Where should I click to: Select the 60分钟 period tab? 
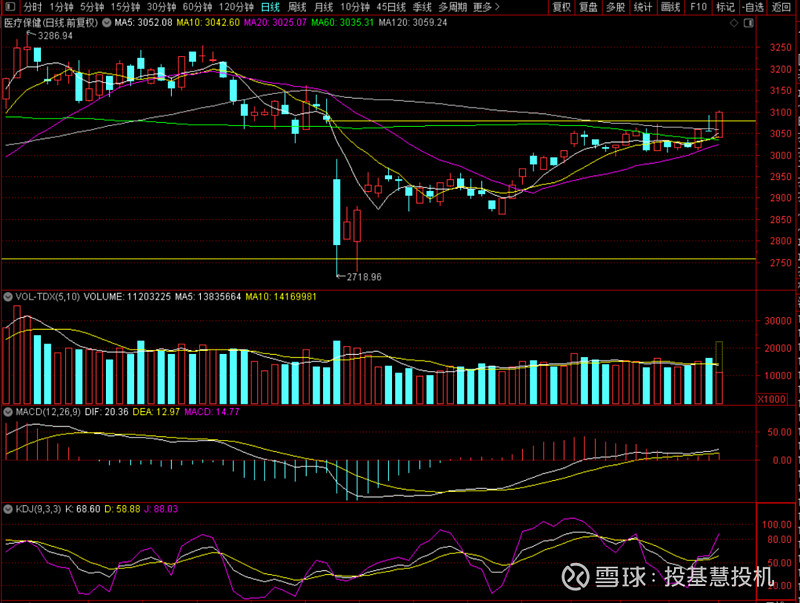[196, 7]
